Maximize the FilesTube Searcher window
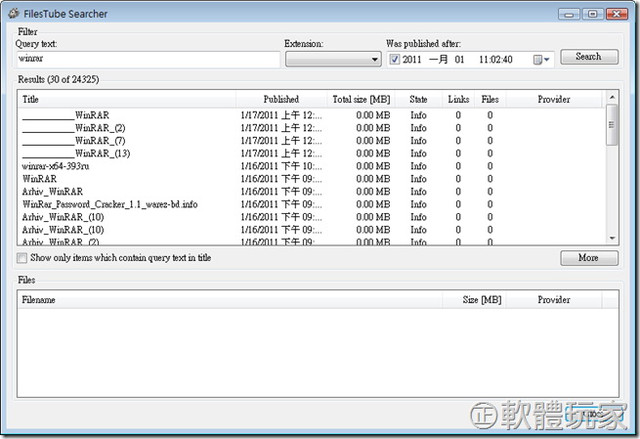Image resolution: width=640 pixels, height=439 pixels. pyautogui.click(x=593, y=14)
